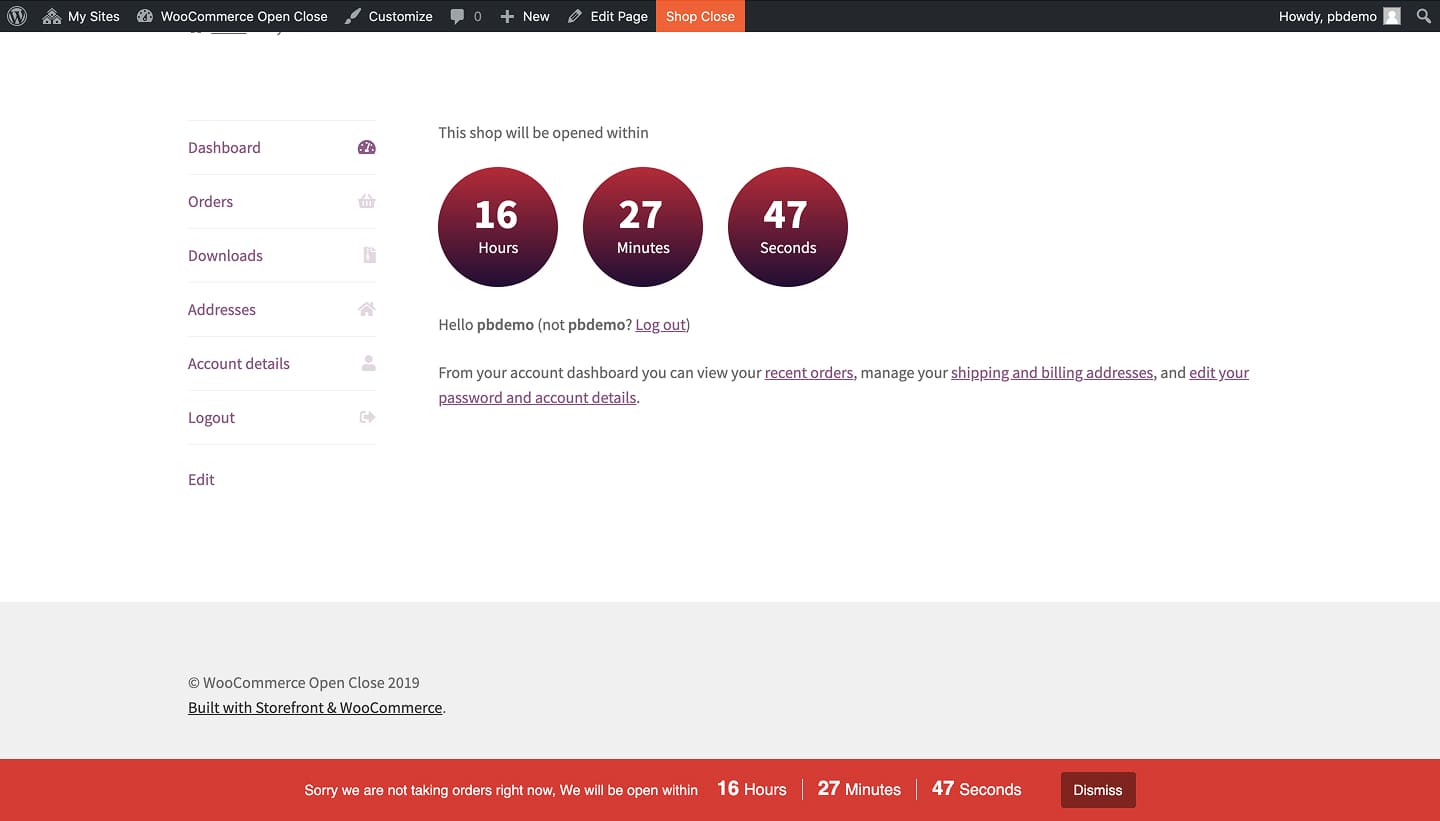
Task: Open the recent orders link
Action: coord(809,372)
